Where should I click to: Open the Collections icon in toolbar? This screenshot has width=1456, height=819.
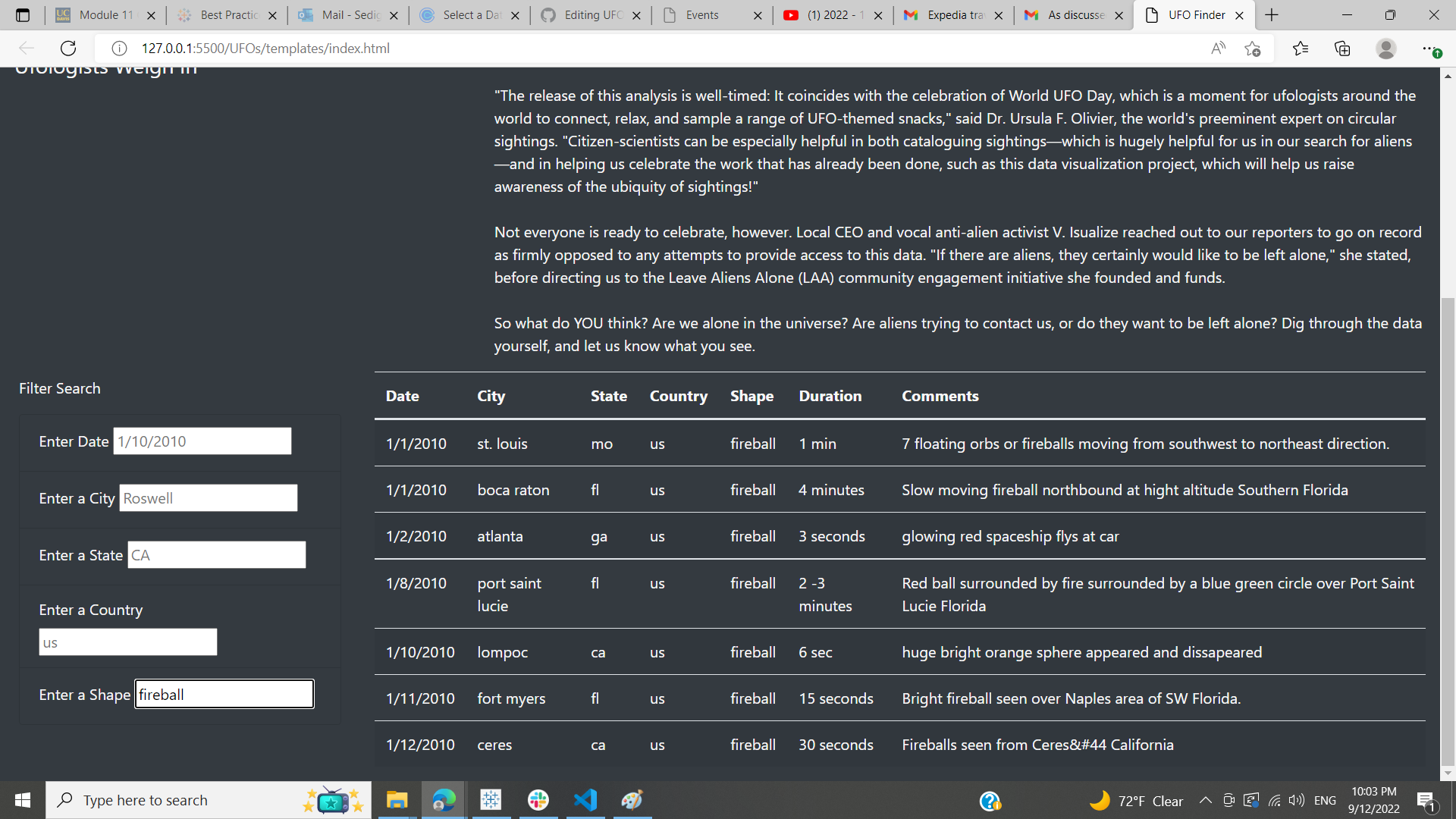[1342, 49]
